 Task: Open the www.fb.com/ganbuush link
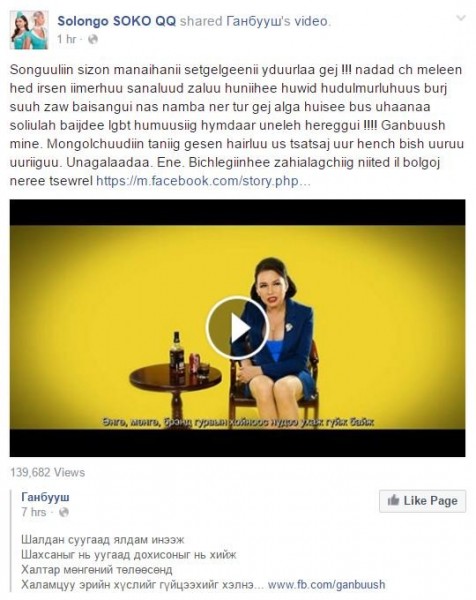click(326, 584)
